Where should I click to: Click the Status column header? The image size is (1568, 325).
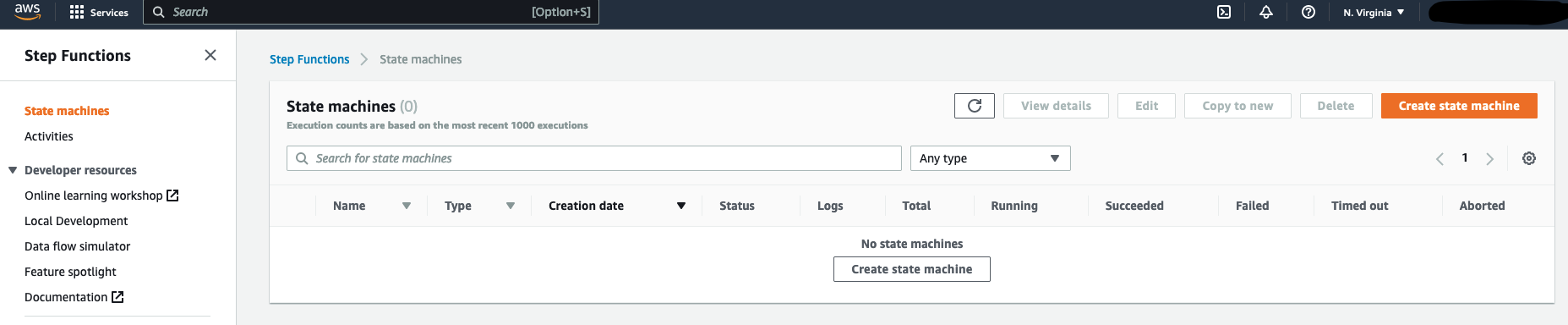(737, 206)
